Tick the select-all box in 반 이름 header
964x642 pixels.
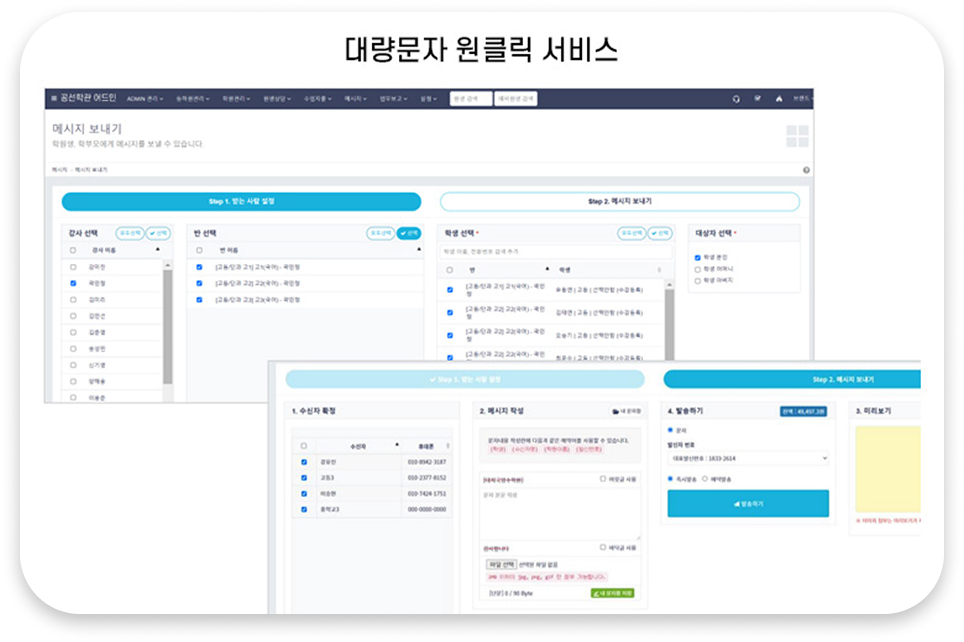pyautogui.click(x=199, y=250)
